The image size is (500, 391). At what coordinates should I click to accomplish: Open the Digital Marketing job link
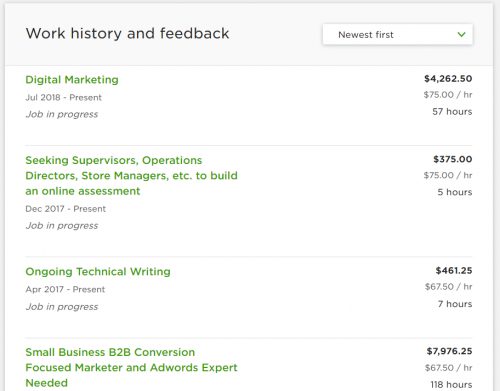coord(72,80)
